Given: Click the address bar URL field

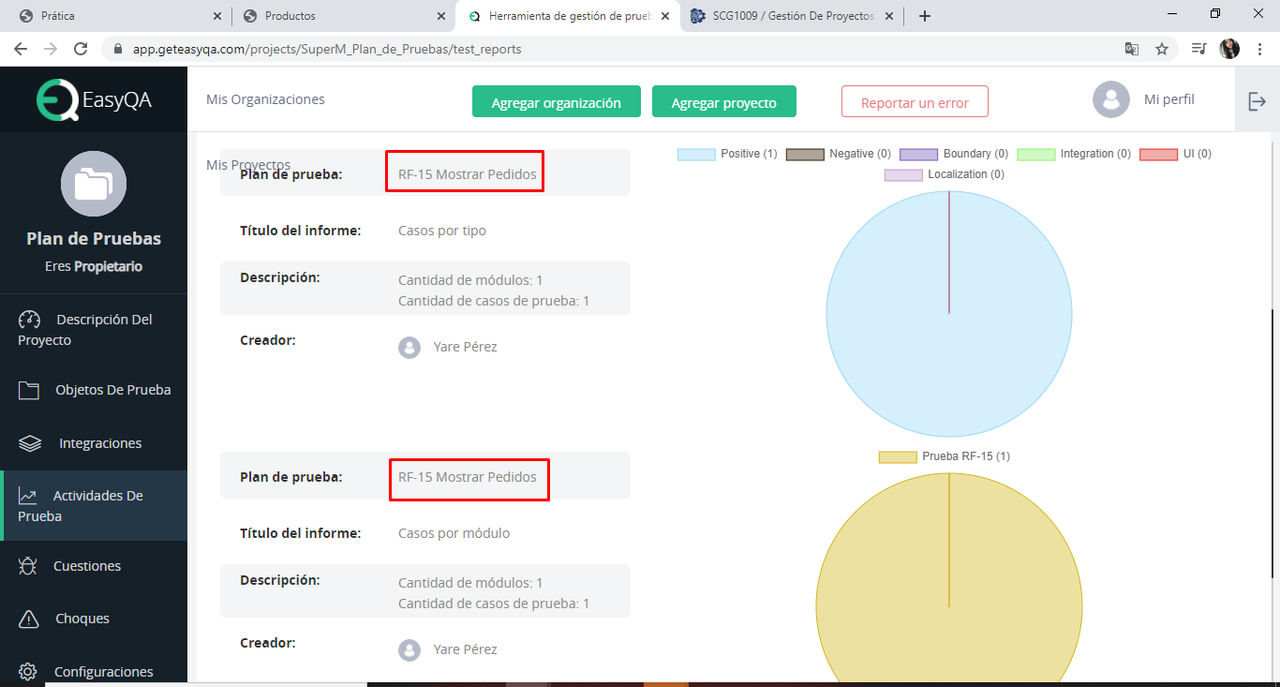Looking at the screenshot, I should pos(612,48).
